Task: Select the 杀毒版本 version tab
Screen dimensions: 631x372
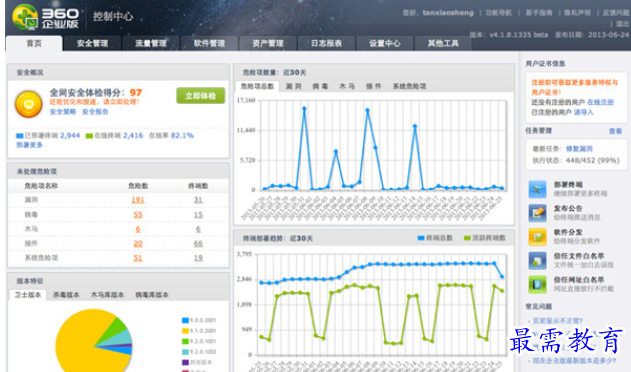Action: 66,295
